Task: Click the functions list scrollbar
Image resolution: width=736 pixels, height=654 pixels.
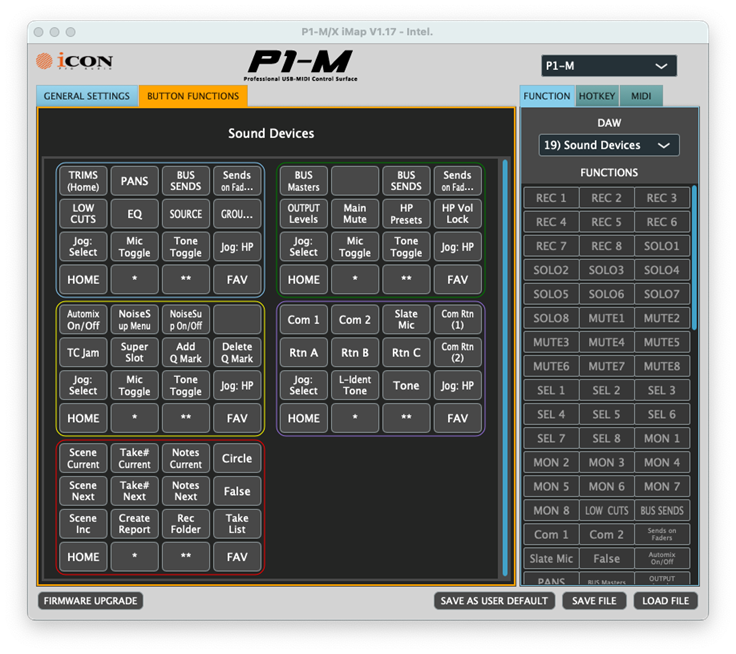Action: [694, 257]
